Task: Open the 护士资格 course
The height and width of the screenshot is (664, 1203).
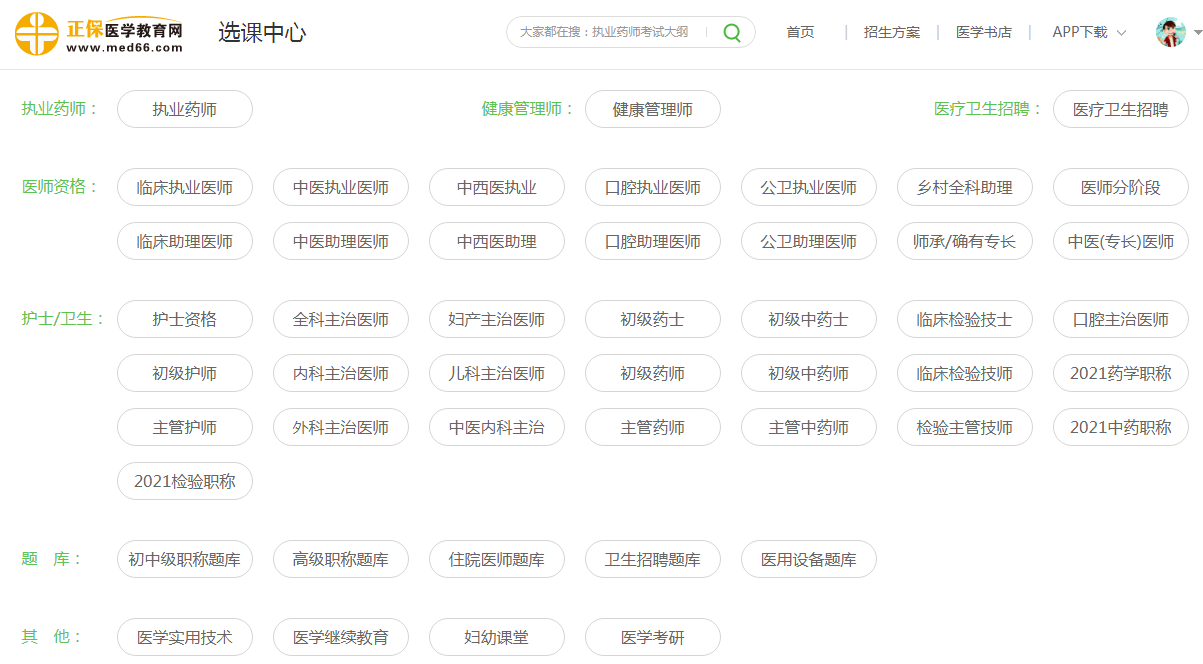Action: pos(185,319)
